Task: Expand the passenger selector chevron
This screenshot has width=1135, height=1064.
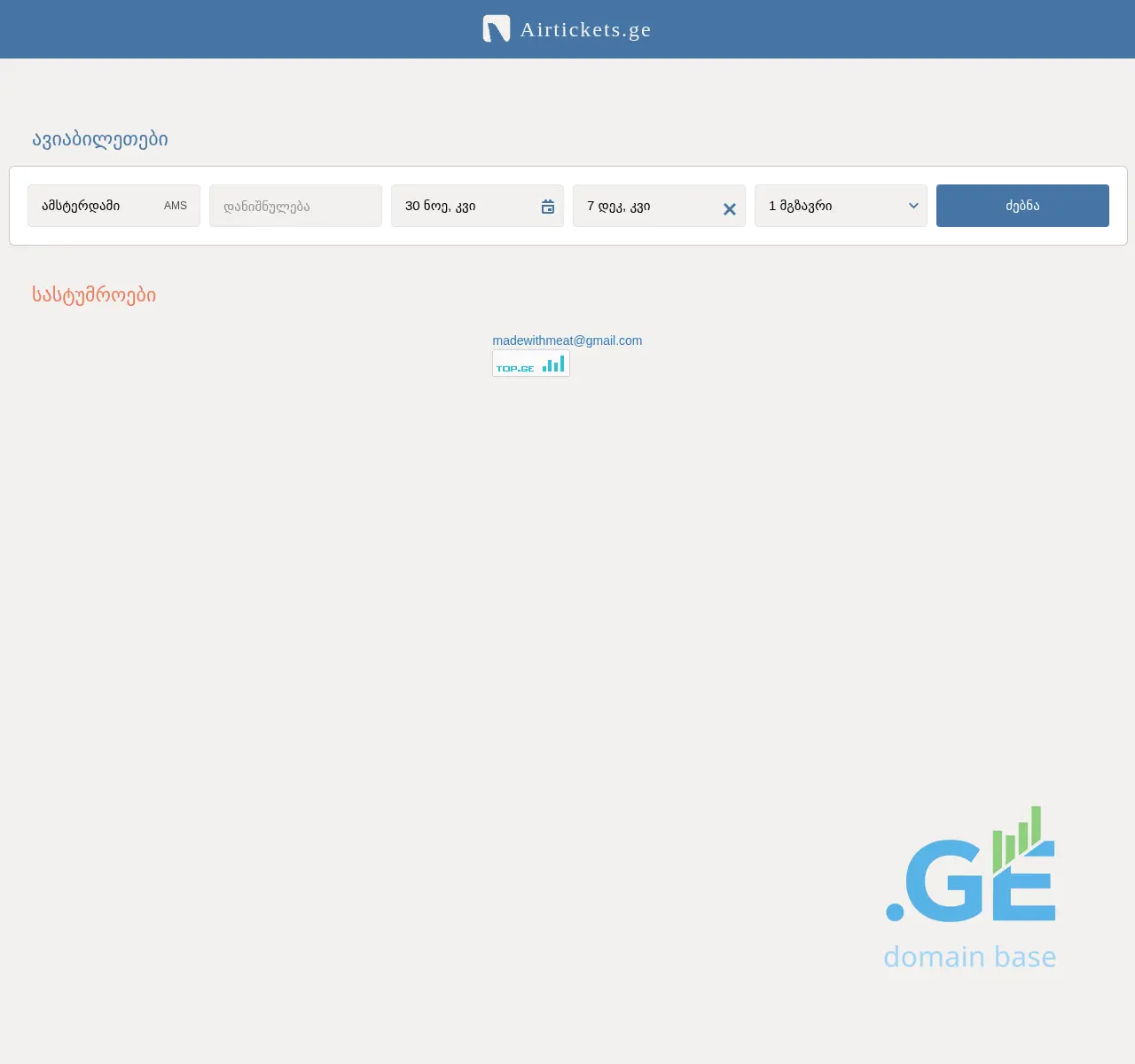Action: pos(913,206)
